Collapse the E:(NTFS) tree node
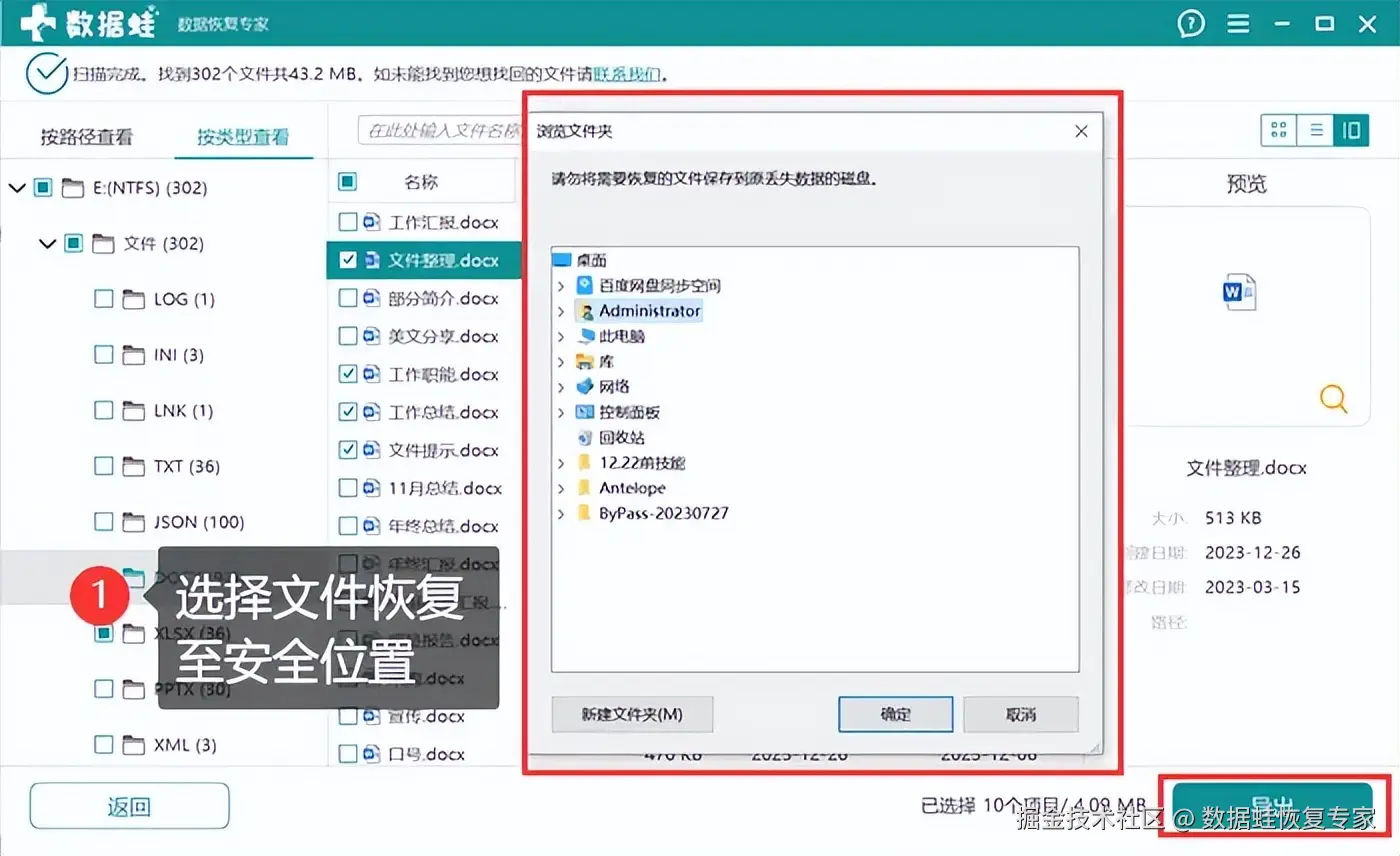The image size is (1400, 856). click(16, 187)
